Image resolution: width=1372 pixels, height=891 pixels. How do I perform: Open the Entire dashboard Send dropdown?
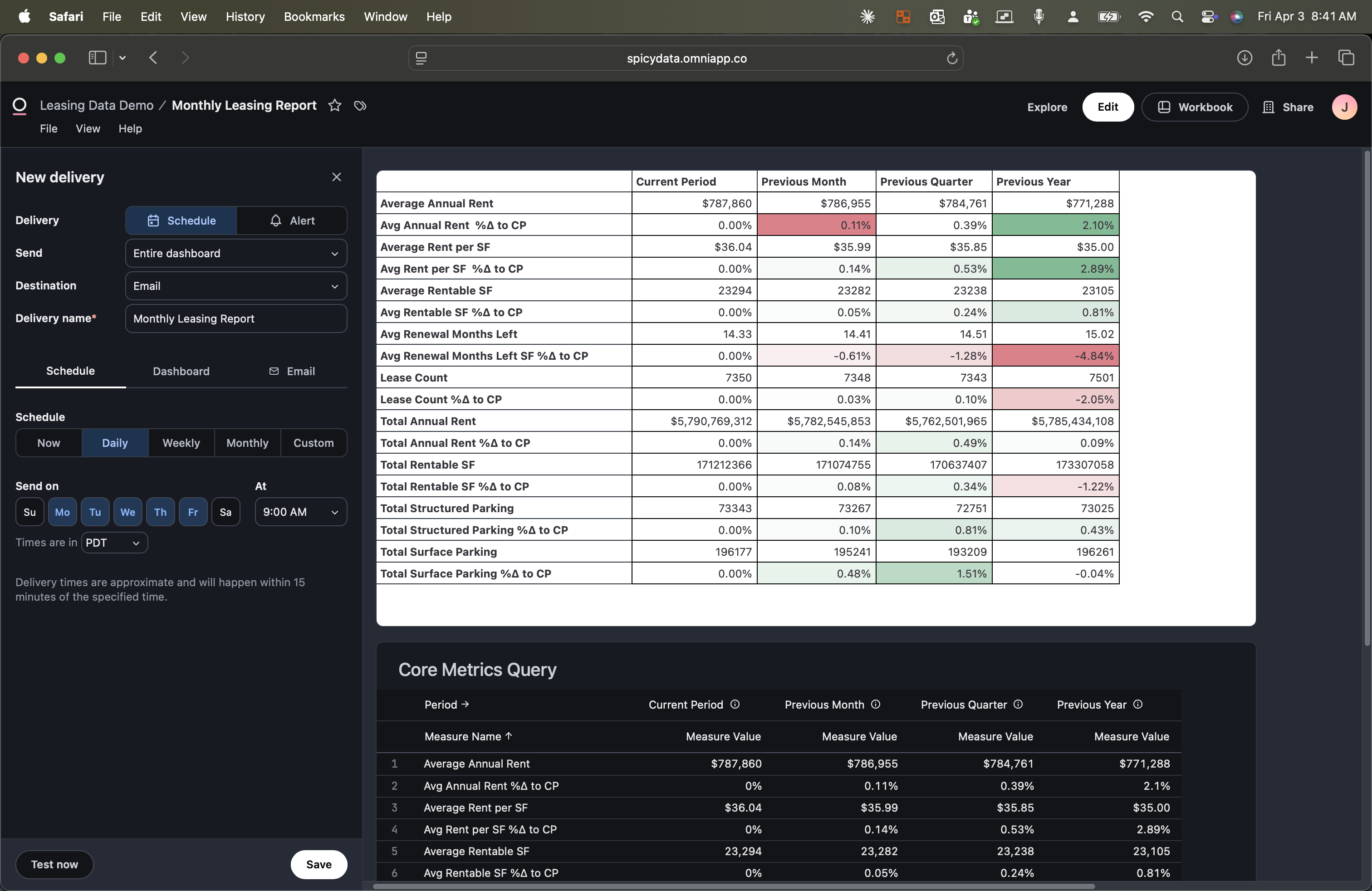point(236,253)
